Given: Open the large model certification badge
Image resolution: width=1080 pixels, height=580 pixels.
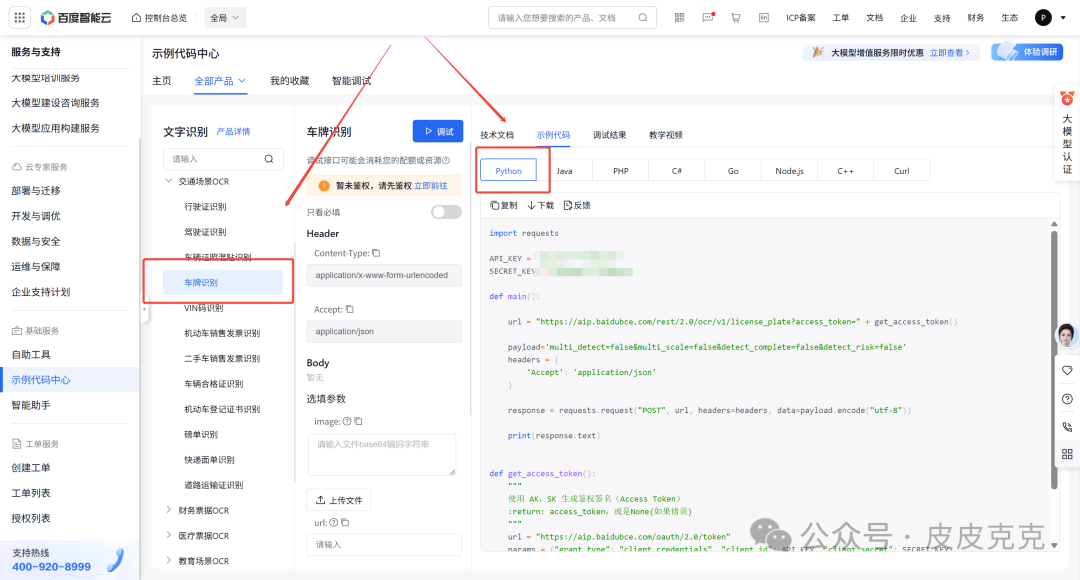Looking at the screenshot, I should pyautogui.click(x=1067, y=133).
